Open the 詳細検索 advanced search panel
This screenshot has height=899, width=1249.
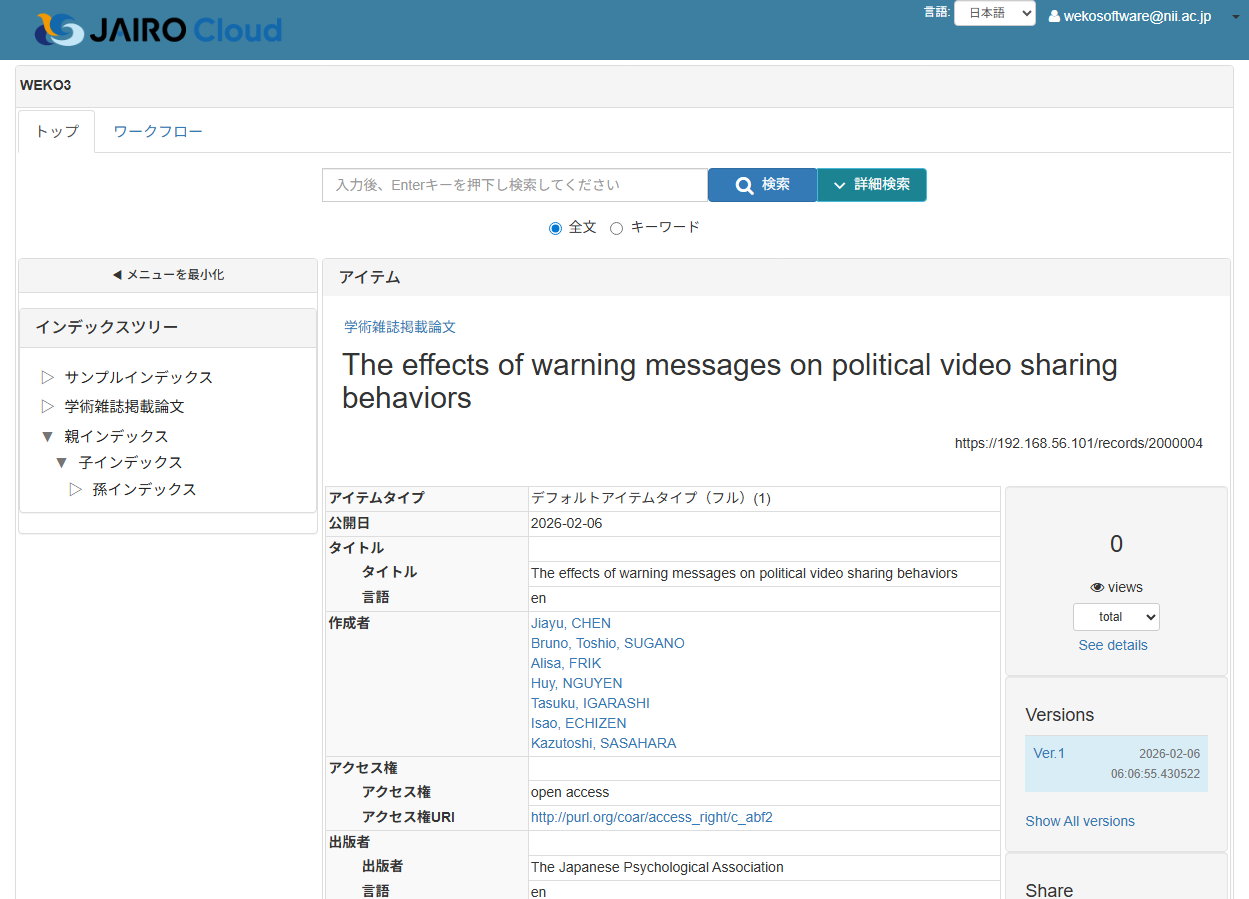[871, 185]
